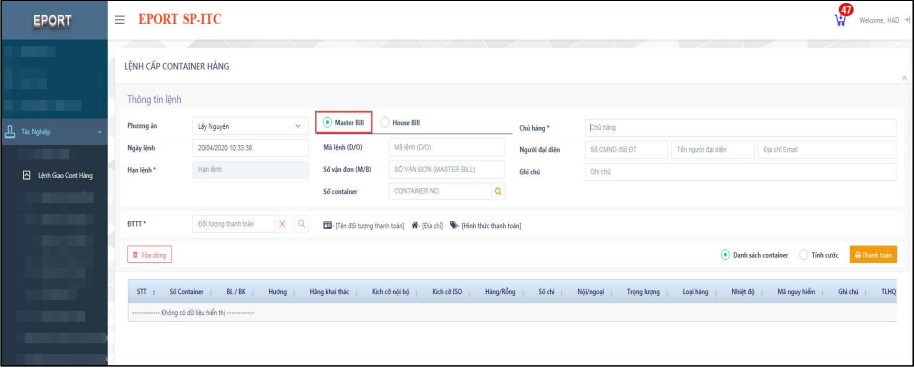Click the orange Thanh toán button
Image resolution: width=915 pixels, height=370 pixels.
(873, 255)
